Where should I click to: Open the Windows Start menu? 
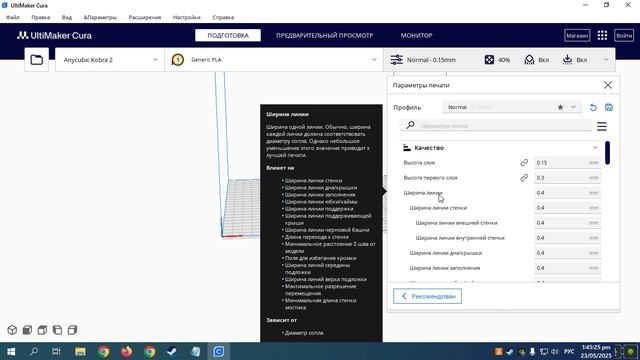click(x=11, y=351)
